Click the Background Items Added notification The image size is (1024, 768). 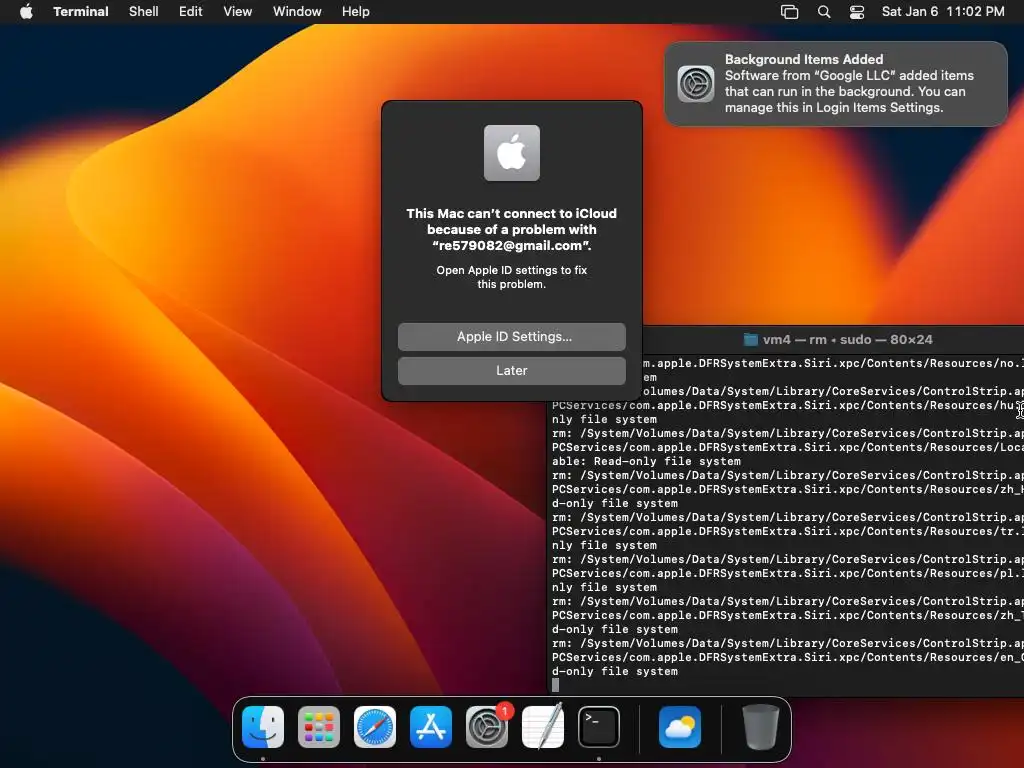(x=836, y=84)
